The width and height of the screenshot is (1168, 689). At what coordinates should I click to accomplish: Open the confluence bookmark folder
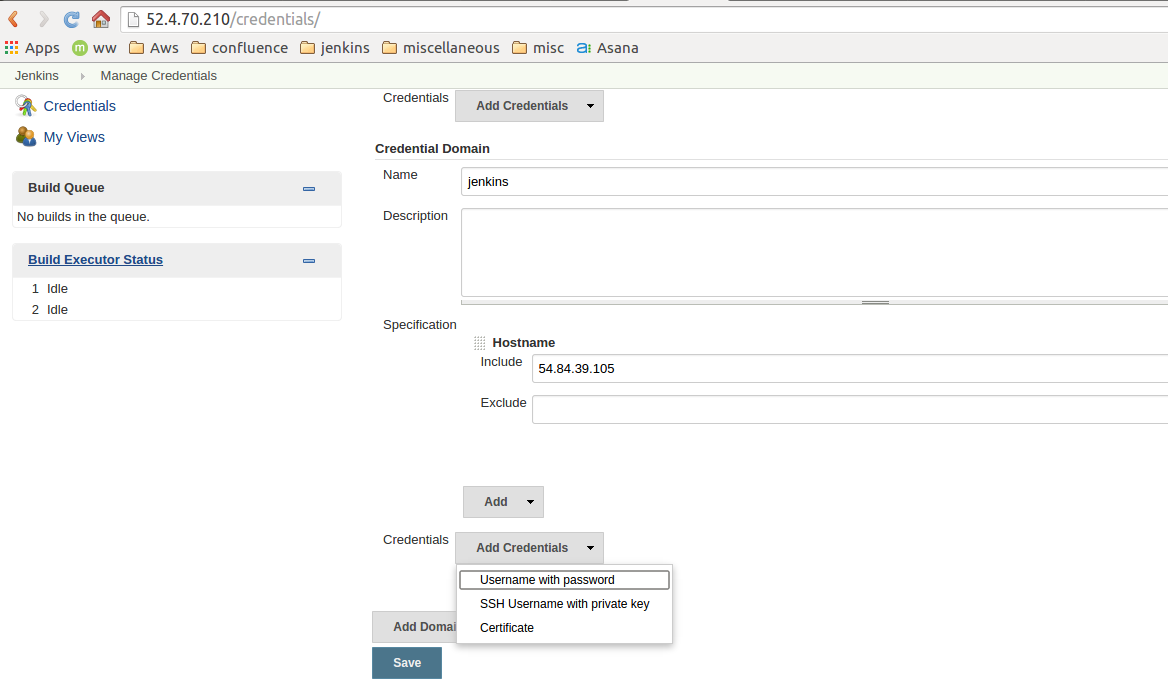click(239, 48)
